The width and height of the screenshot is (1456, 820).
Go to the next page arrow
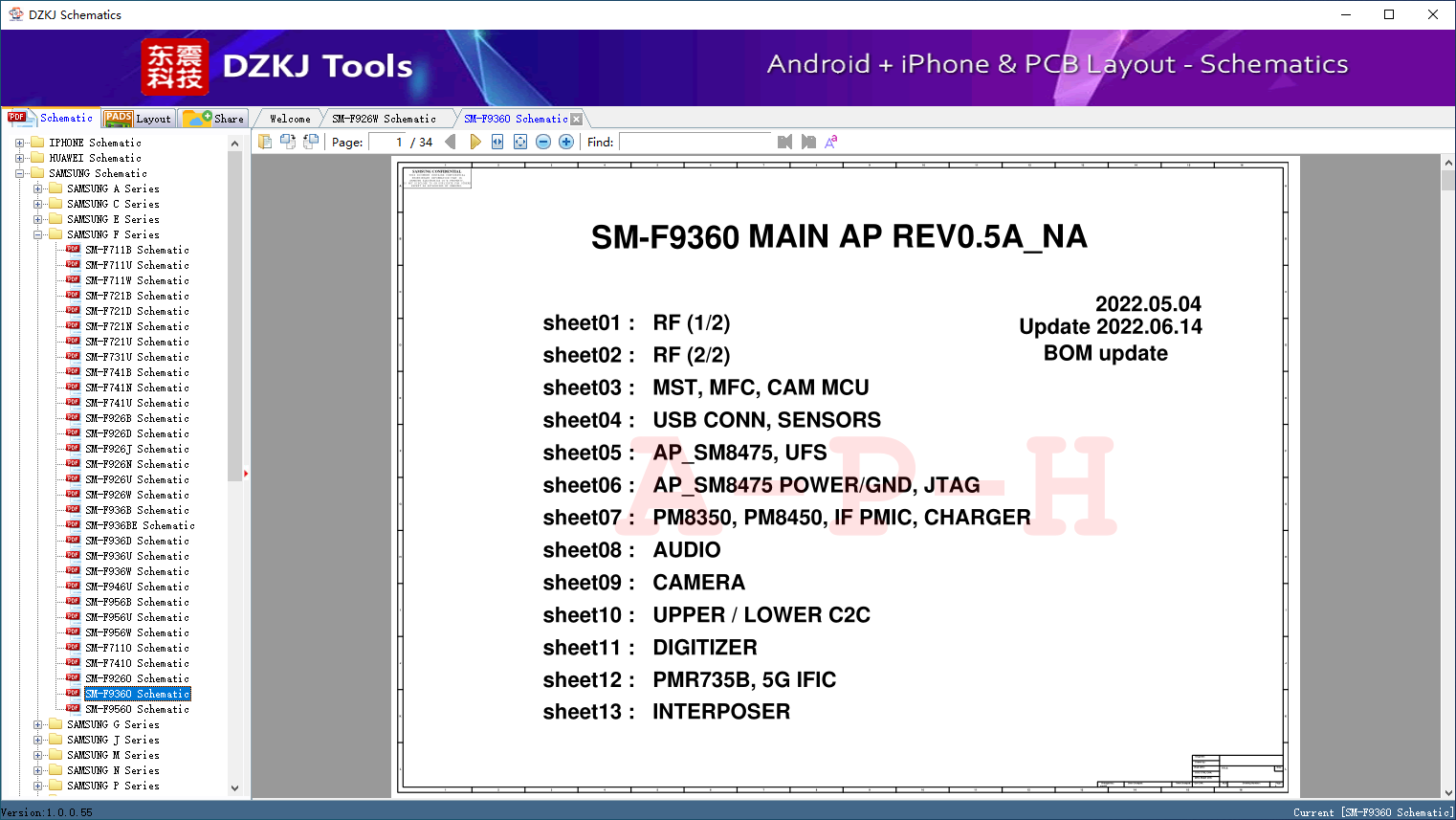(x=474, y=142)
